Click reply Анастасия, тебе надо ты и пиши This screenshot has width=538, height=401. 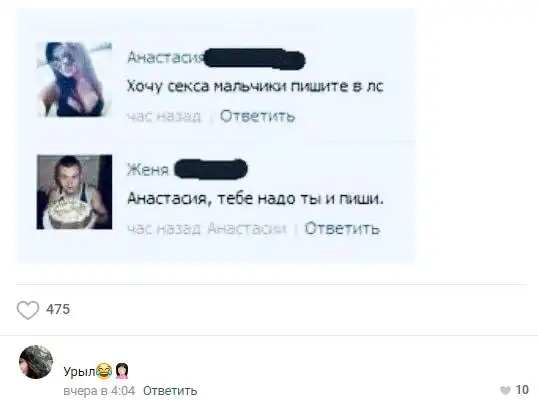(255, 199)
